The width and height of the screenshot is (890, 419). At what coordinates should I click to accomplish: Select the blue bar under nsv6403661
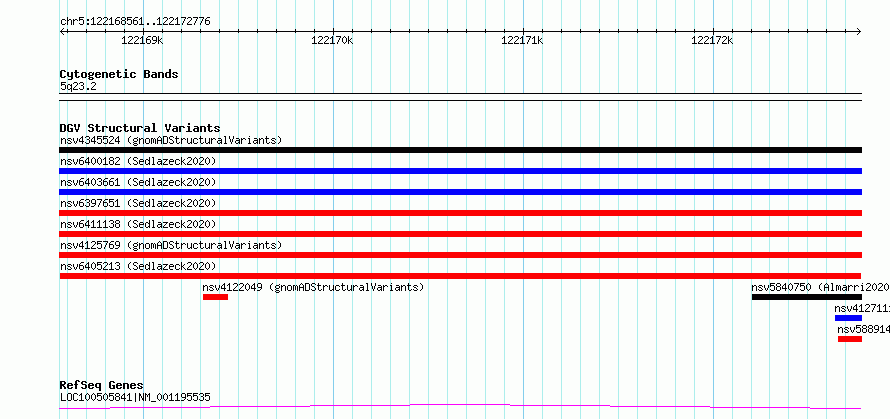point(460,192)
